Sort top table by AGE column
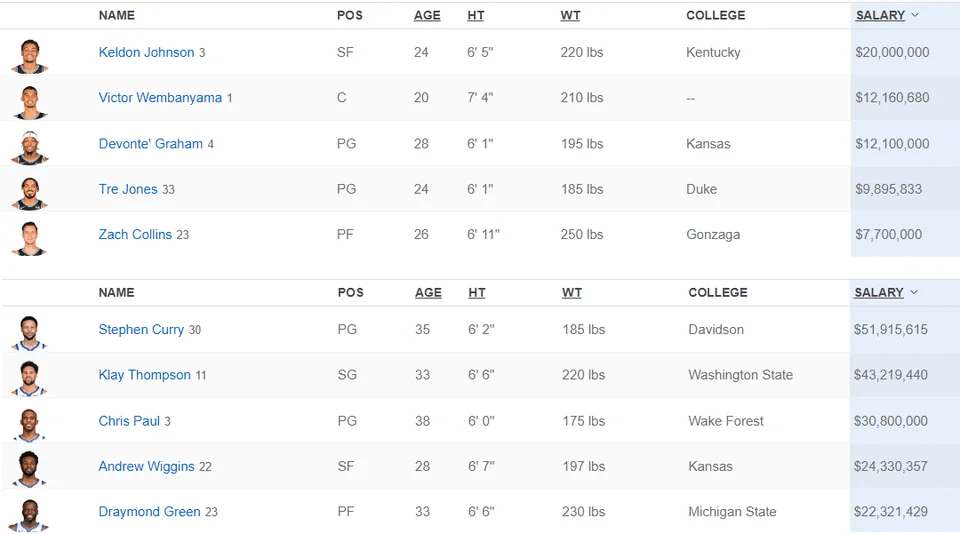 427,15
